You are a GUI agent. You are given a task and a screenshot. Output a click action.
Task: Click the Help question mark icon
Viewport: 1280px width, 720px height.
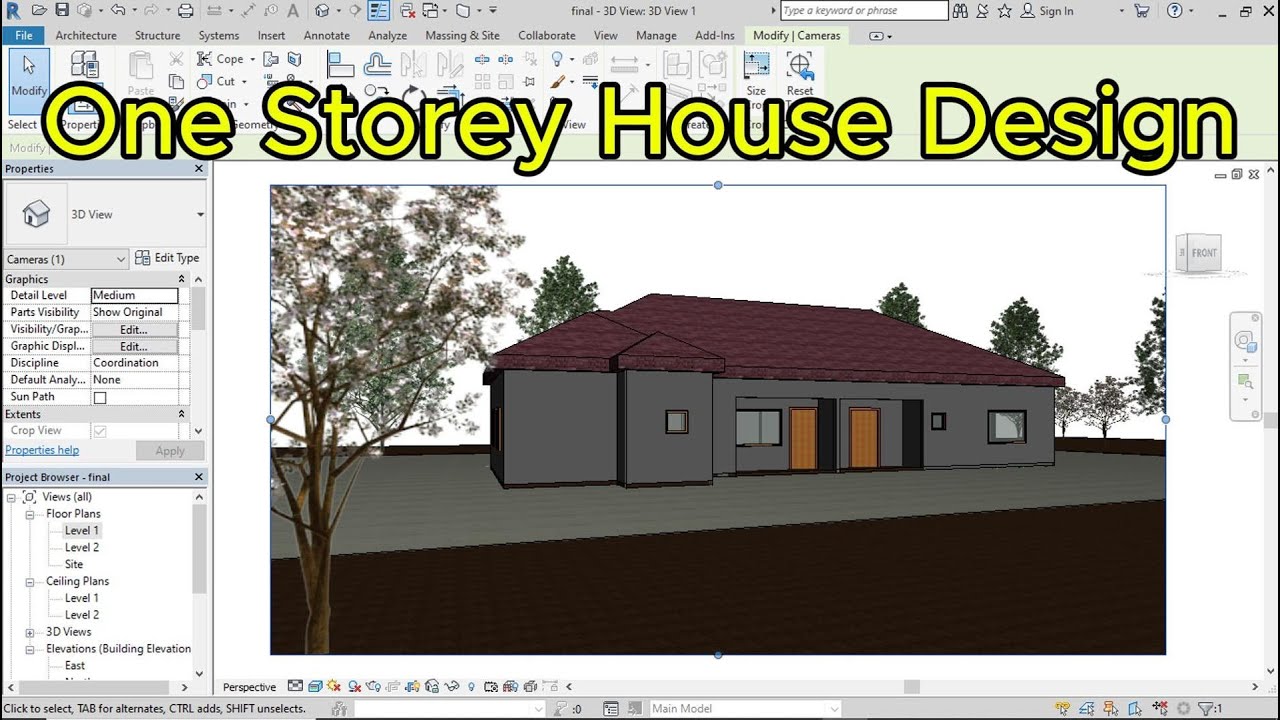[x=1174, y=10]
